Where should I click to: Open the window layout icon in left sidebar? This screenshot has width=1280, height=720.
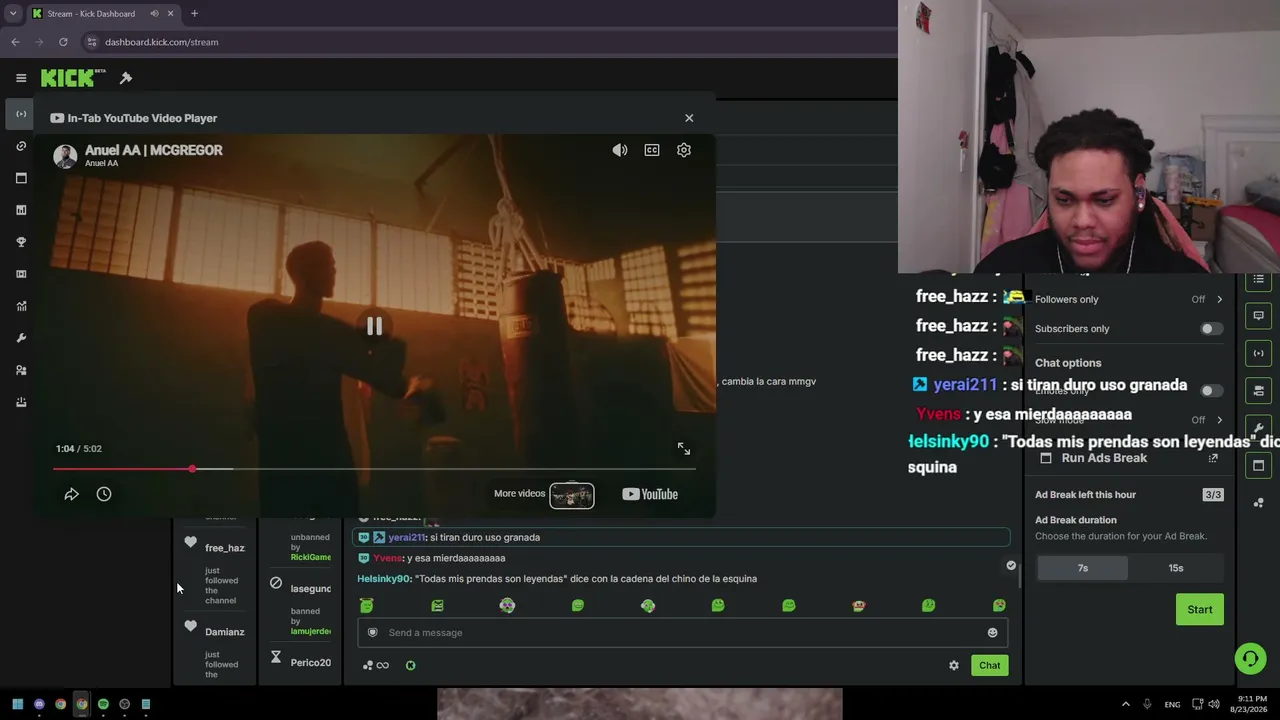[21, 178]
